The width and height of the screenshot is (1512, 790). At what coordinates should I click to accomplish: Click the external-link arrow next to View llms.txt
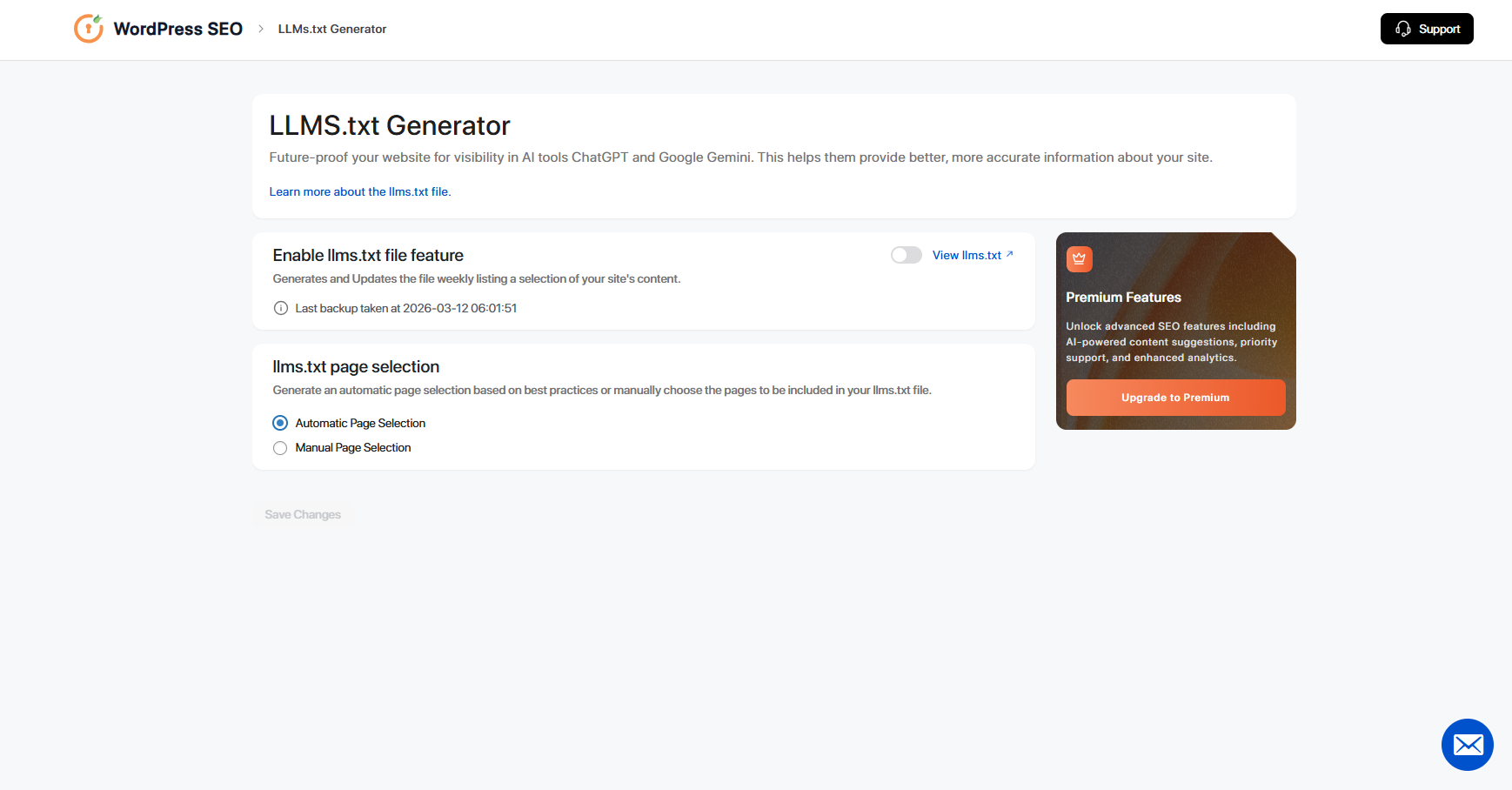(x=1010, y=254)
